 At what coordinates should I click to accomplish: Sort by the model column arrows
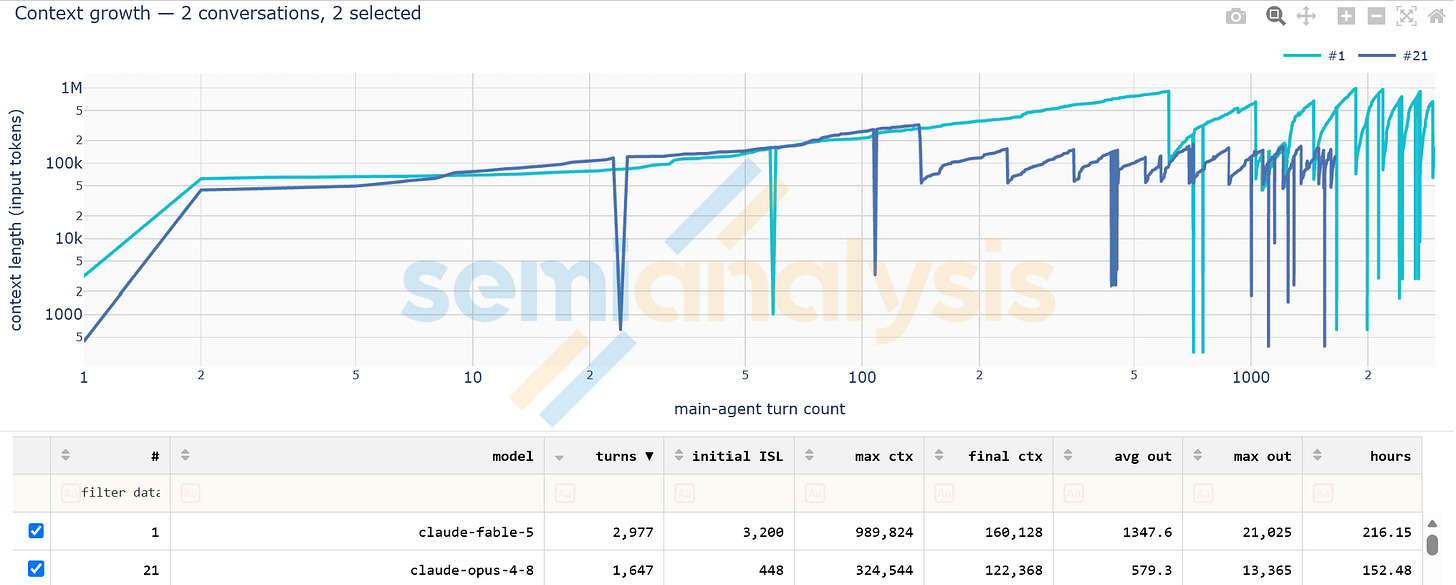[185, 456]
